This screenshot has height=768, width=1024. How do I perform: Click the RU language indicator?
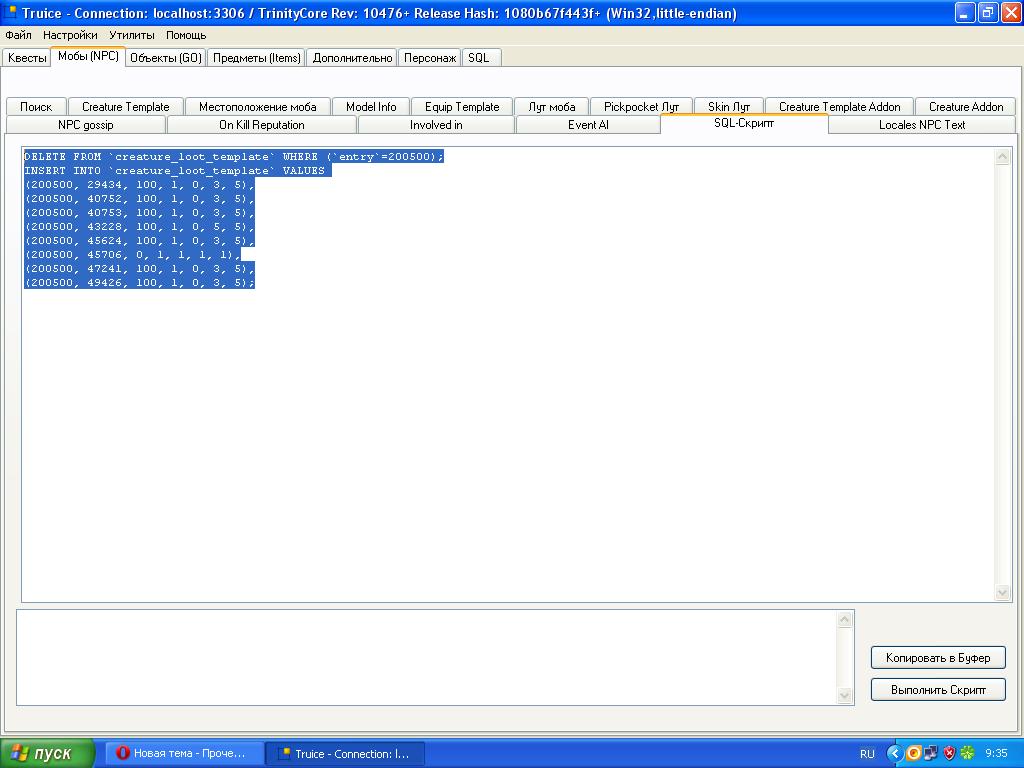(867, 754)
